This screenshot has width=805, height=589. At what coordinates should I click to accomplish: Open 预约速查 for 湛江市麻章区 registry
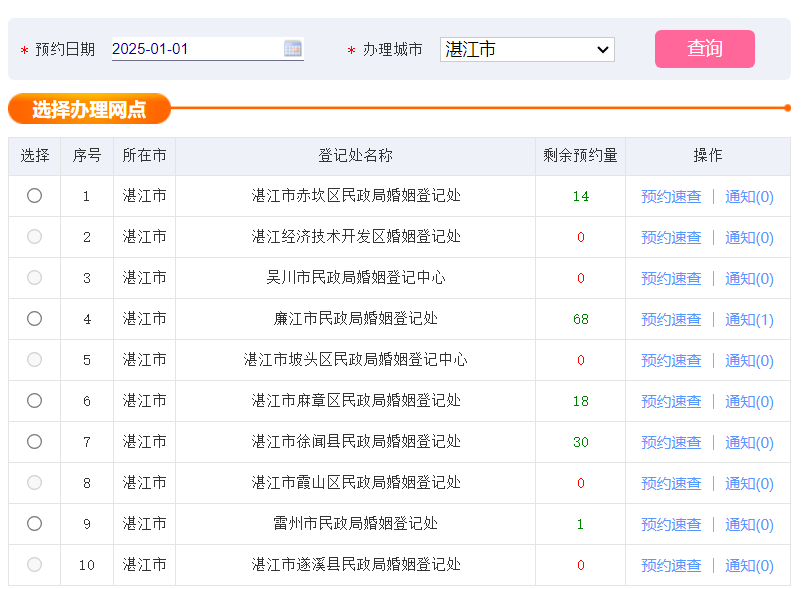pos(671,402)
